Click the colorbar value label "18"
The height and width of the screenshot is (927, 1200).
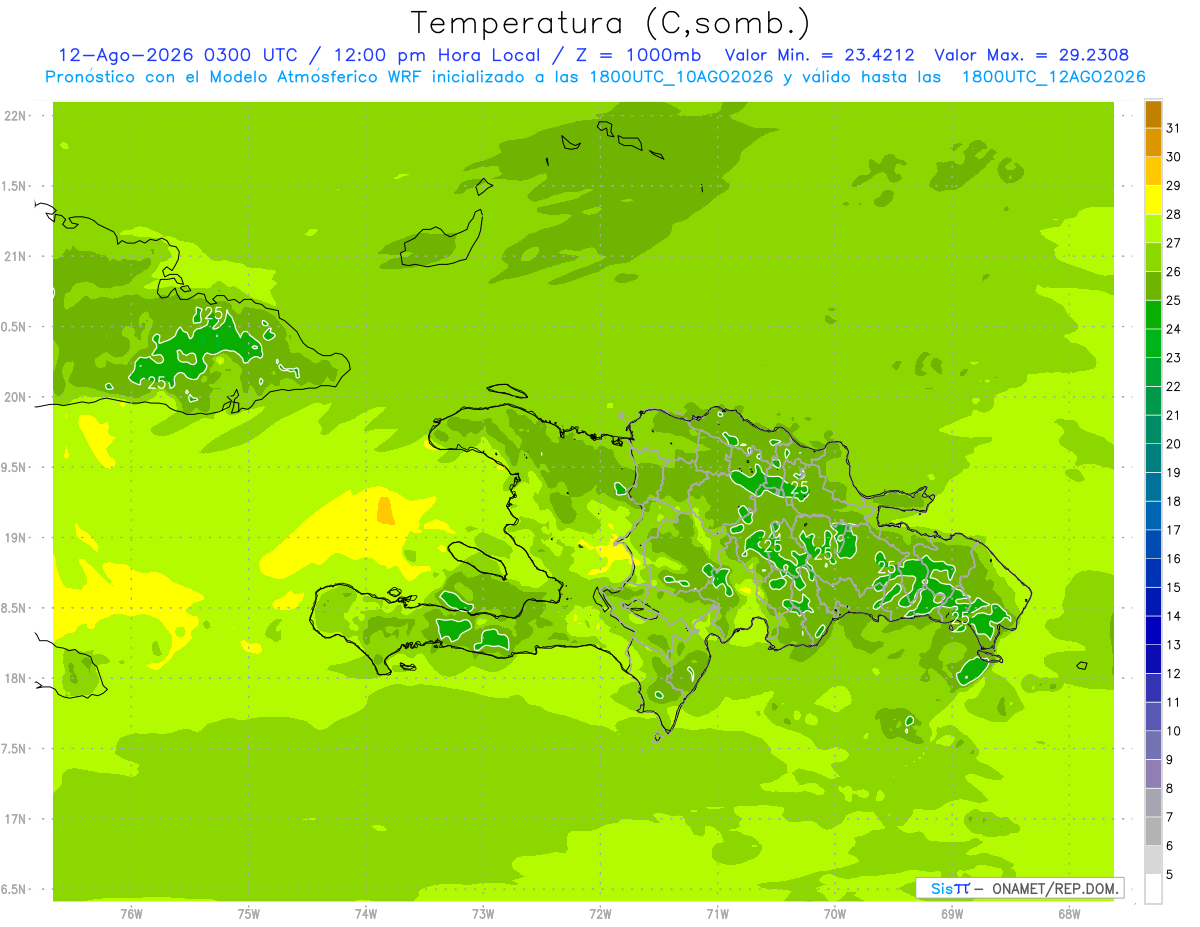pyautogui.click(x=1174, y=501)
